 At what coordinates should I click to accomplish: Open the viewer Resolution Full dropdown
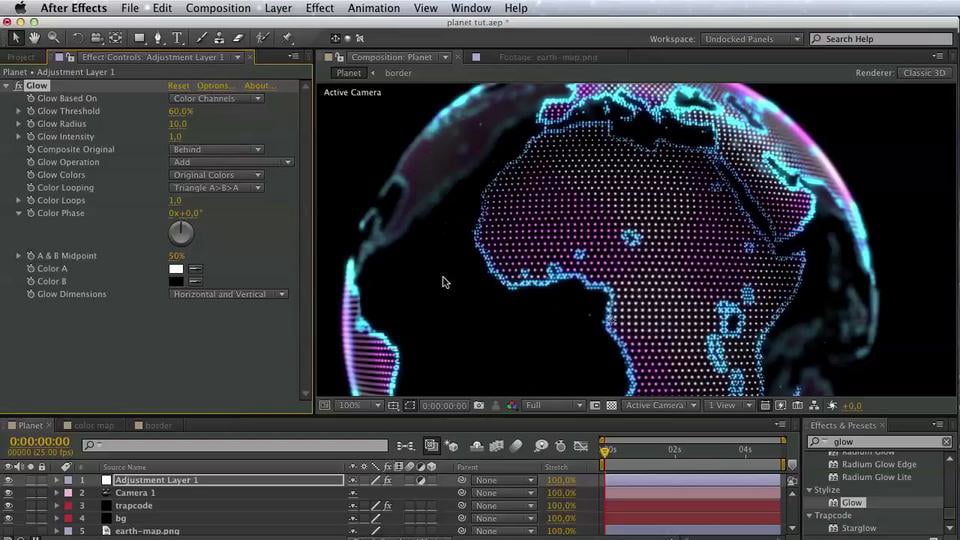coord(553,405)
